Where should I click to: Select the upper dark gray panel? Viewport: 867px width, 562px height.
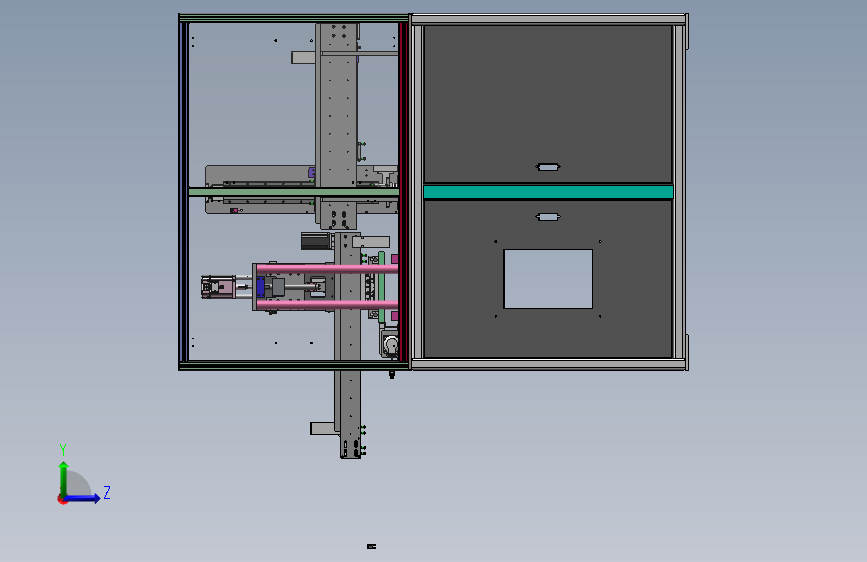coord(548,103)
